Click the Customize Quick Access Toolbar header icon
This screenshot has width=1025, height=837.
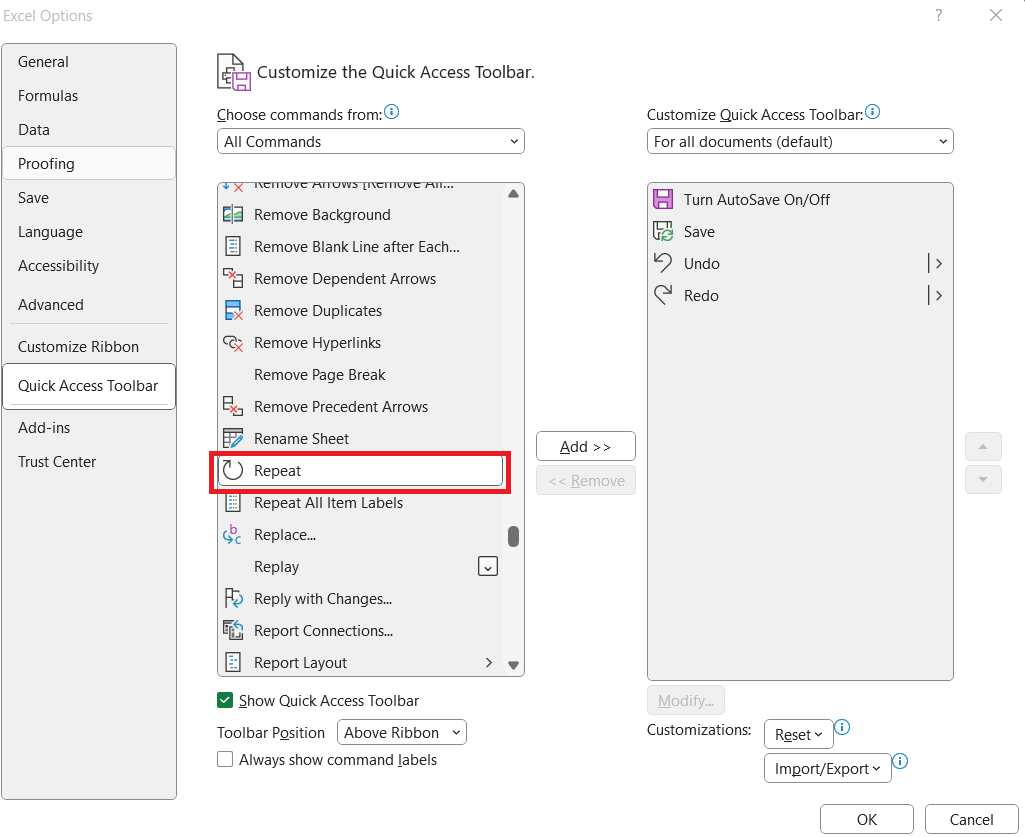[x=233, y=72]
